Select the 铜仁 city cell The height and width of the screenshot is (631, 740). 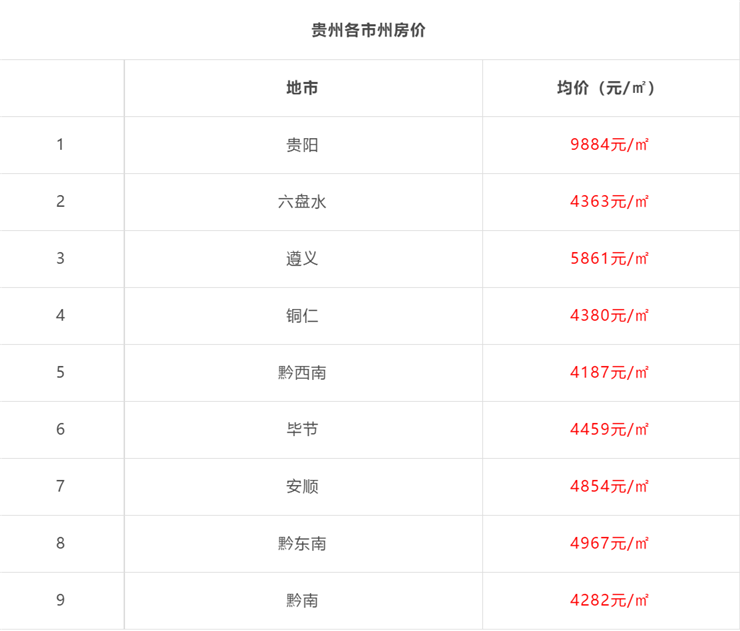(x=302, y=316)
